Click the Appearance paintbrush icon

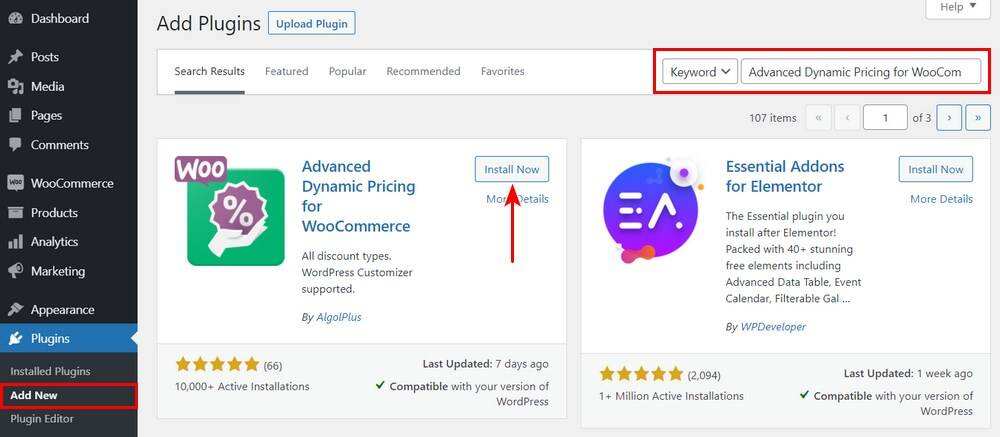[15, 310]
